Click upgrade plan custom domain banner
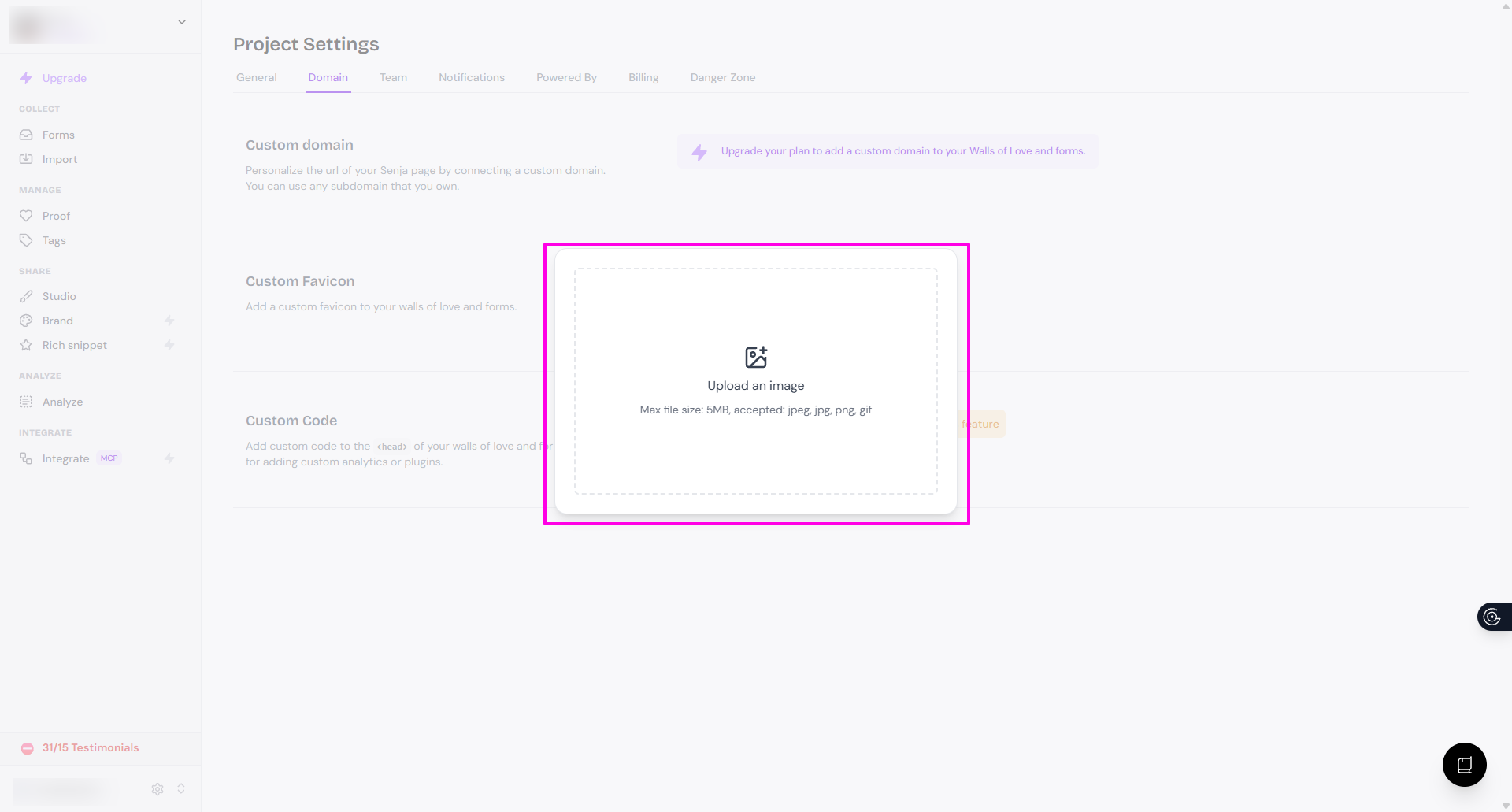This screenshot has width=1512, height=812. [888, 151]
